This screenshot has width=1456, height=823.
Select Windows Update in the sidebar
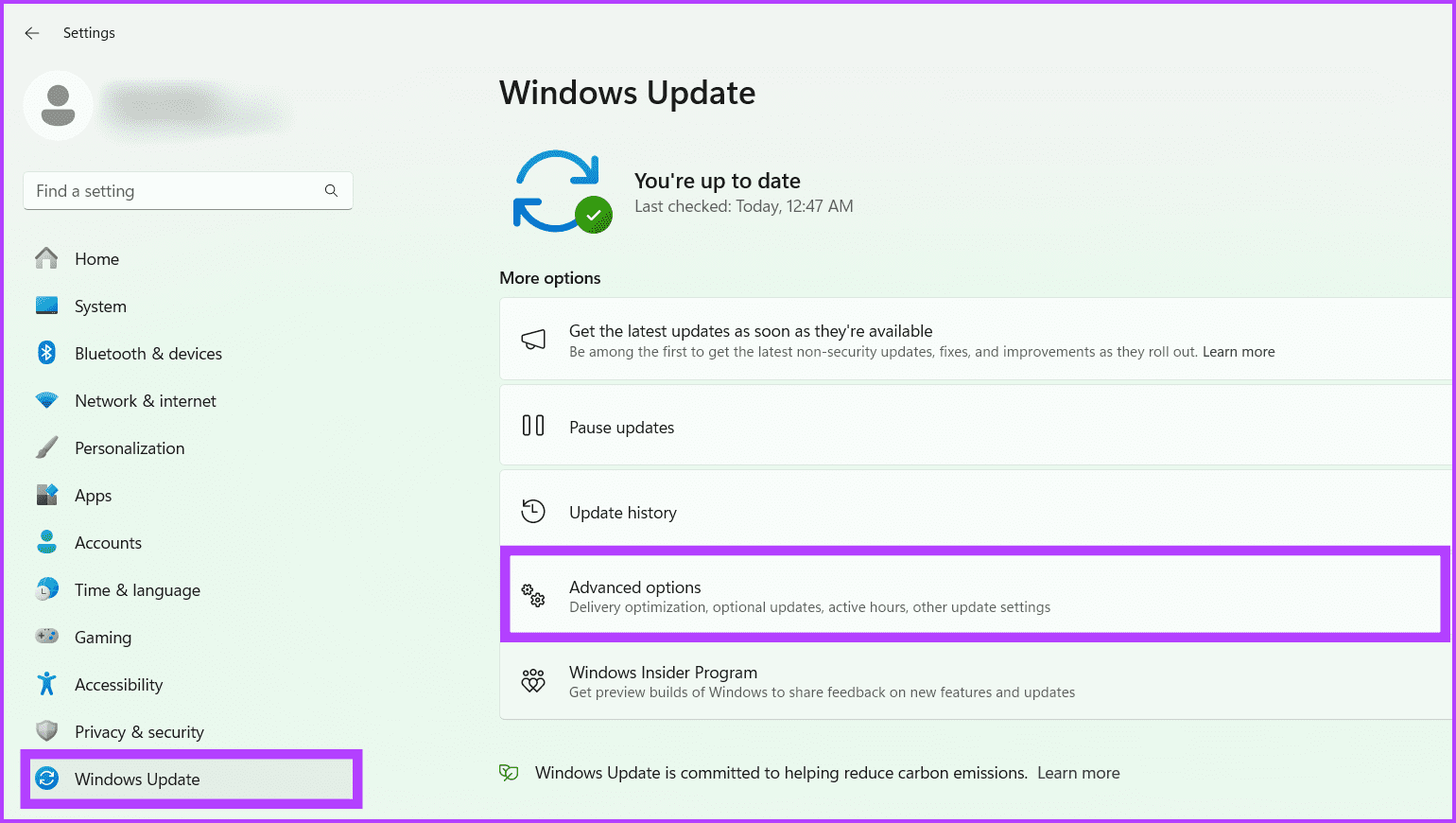[x=137, y=779]
